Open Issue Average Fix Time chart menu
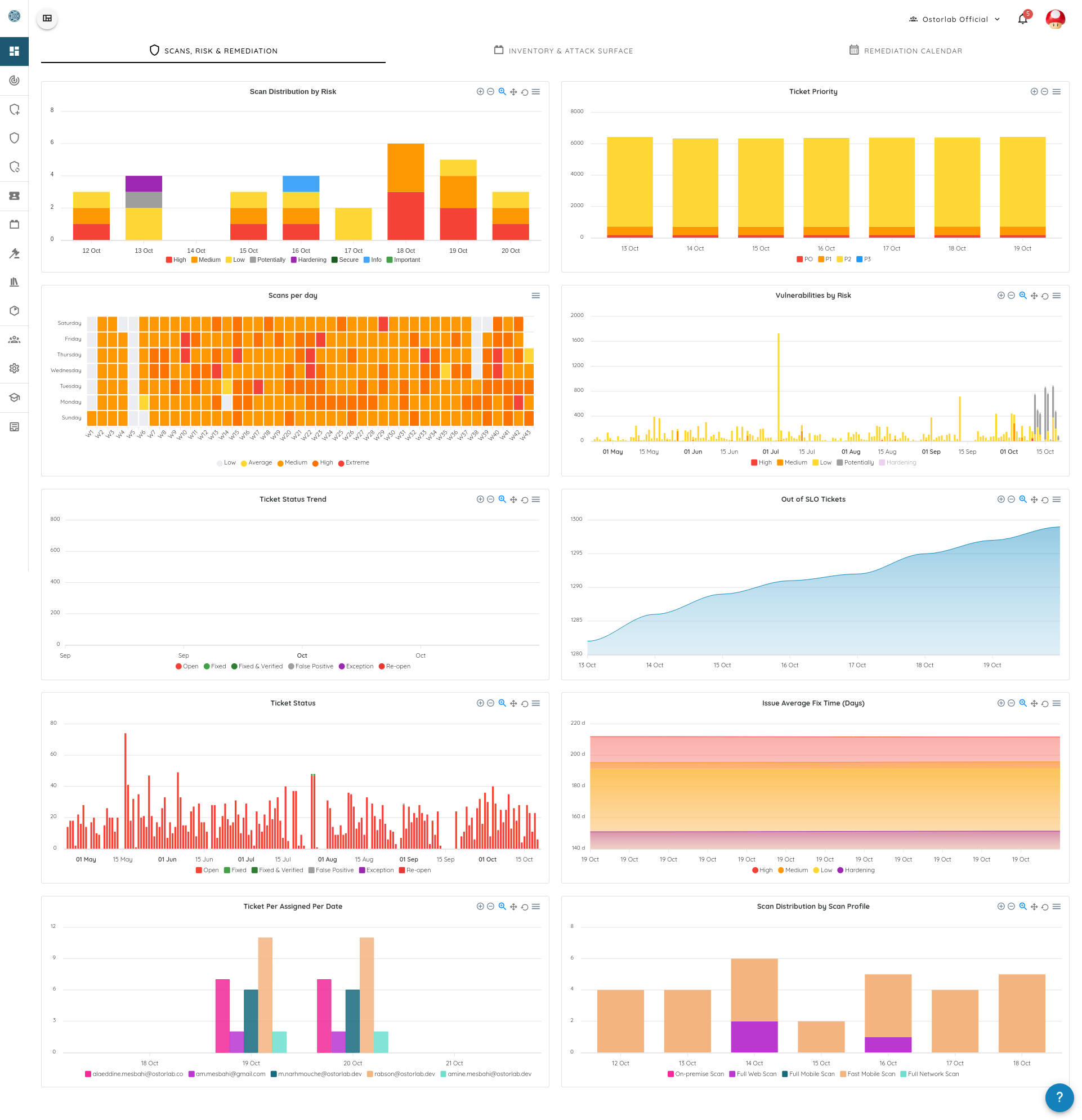 [1057, 703]
